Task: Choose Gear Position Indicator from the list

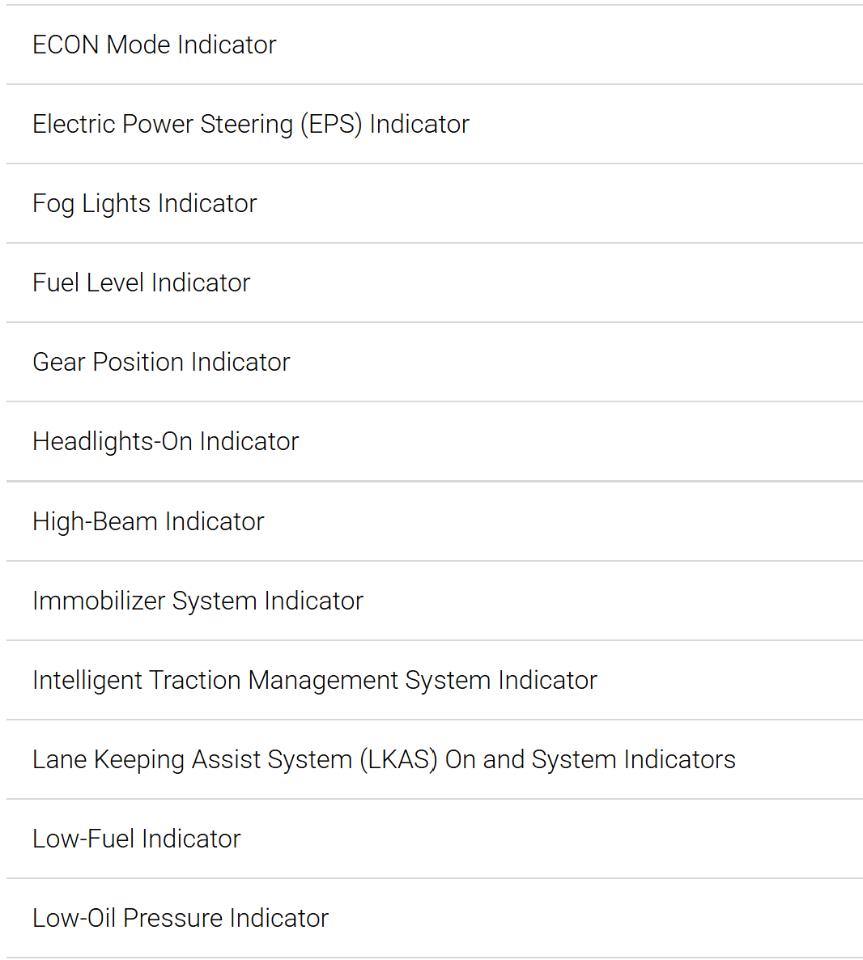Action: [x=435, y=362]
